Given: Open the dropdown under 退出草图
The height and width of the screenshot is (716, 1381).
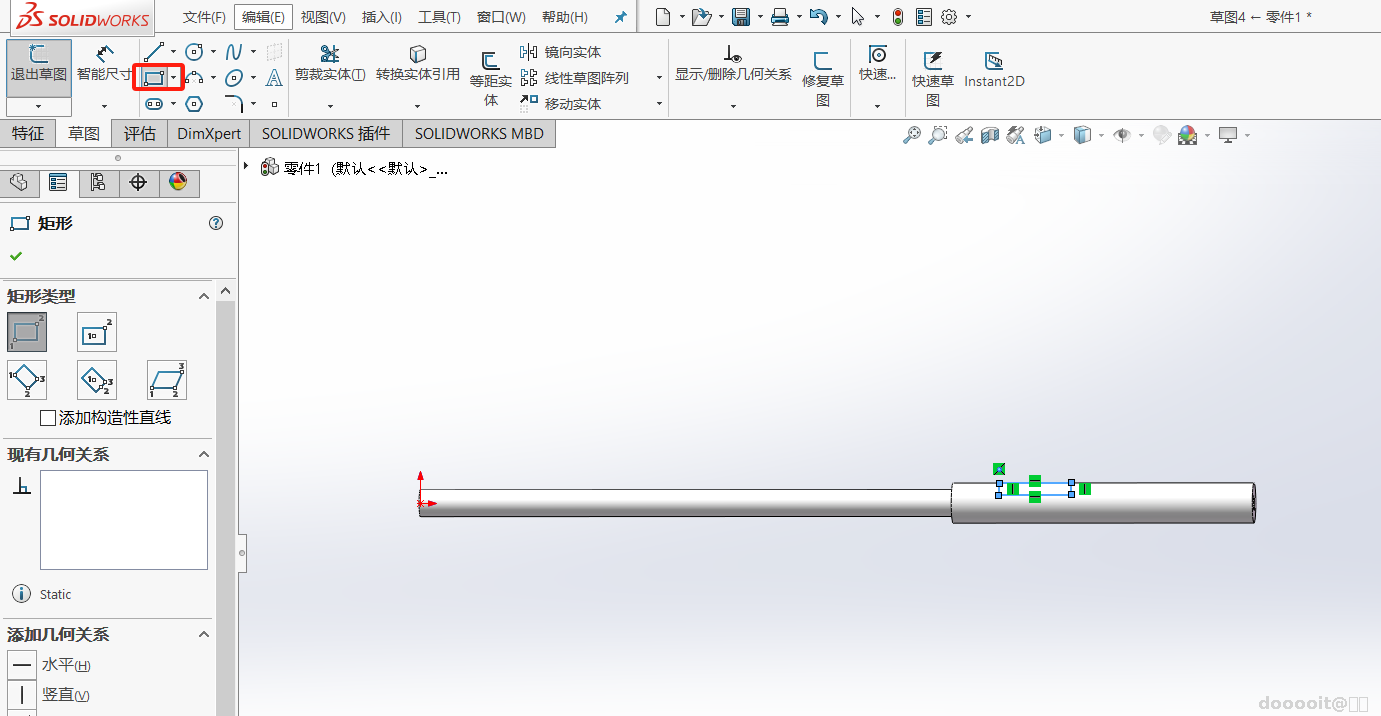Looking at the screenshot, I should (39, 106).
